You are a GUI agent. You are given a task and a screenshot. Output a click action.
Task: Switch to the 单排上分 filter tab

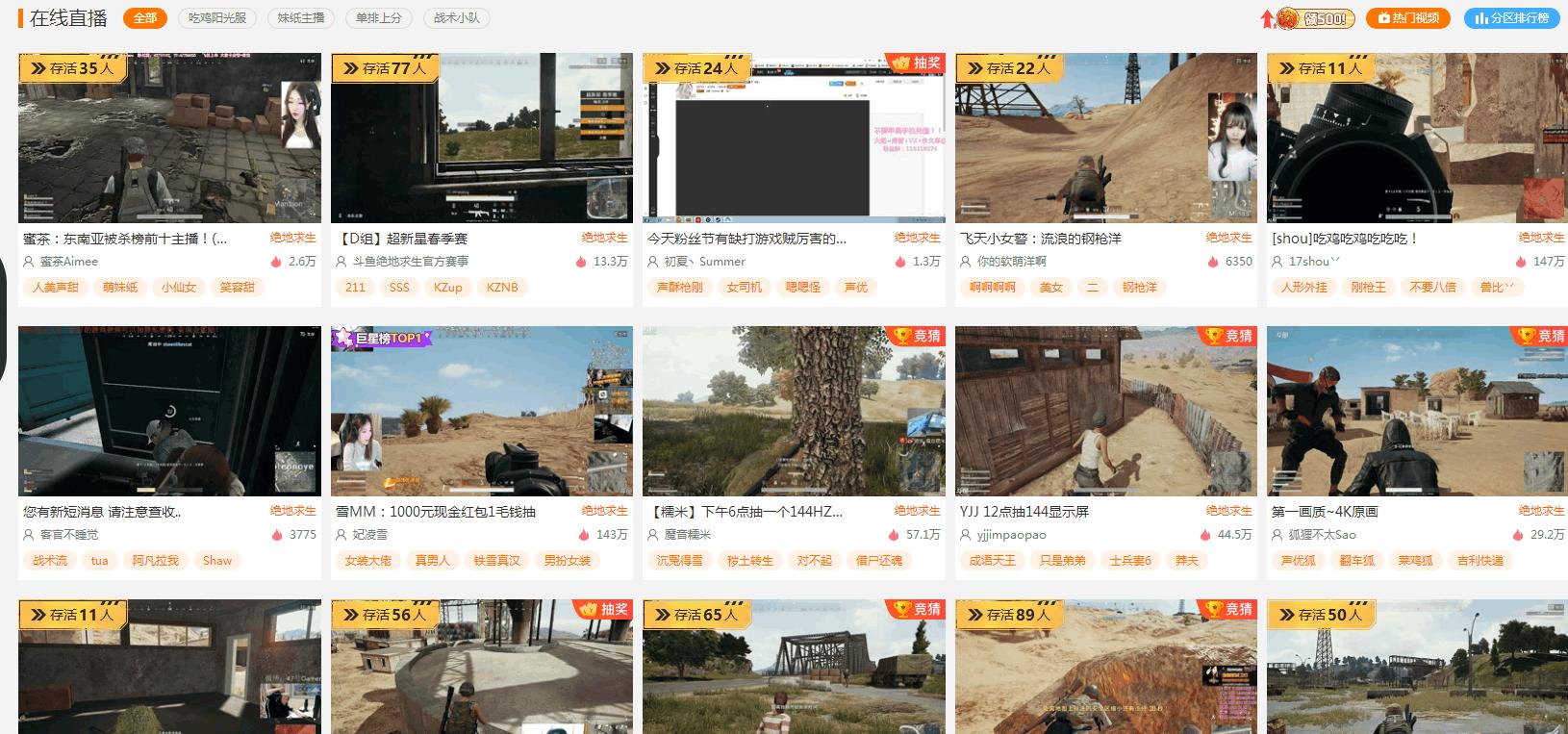[378, 18]
